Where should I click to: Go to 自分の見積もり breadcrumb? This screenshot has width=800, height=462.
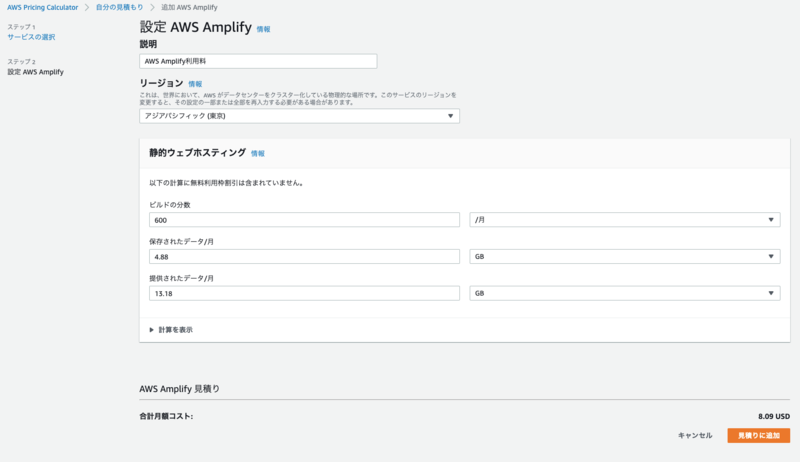119,8
